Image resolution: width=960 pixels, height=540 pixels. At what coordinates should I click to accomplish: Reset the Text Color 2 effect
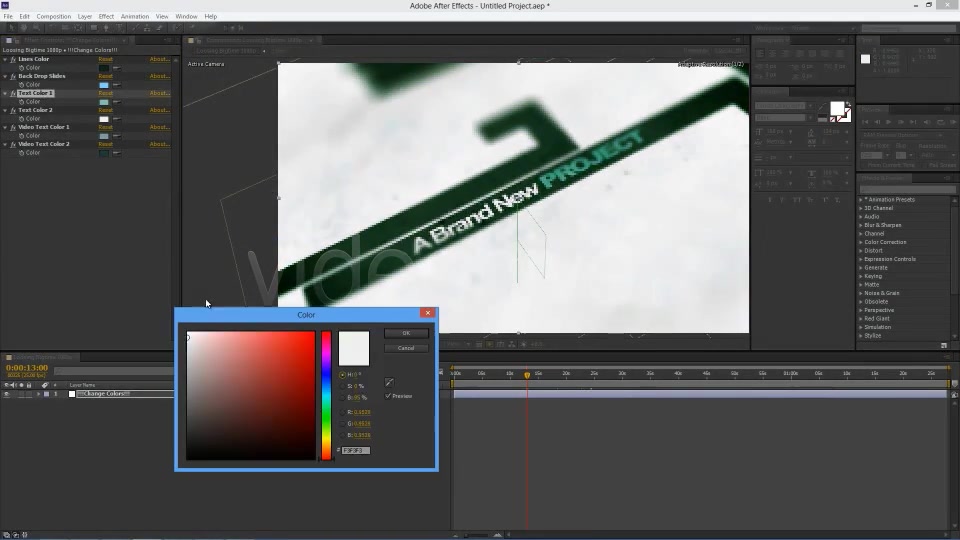point(105,110)
